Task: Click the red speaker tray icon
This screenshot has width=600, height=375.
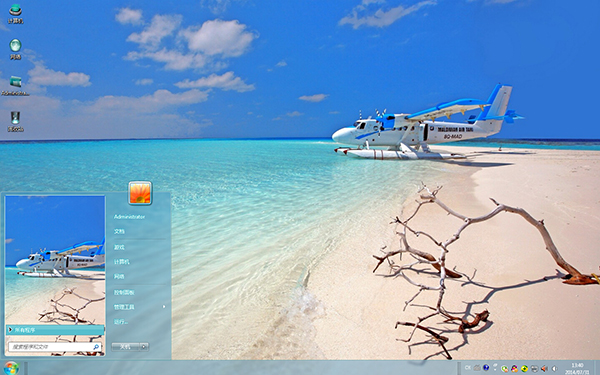Action: tap(544, 368)
